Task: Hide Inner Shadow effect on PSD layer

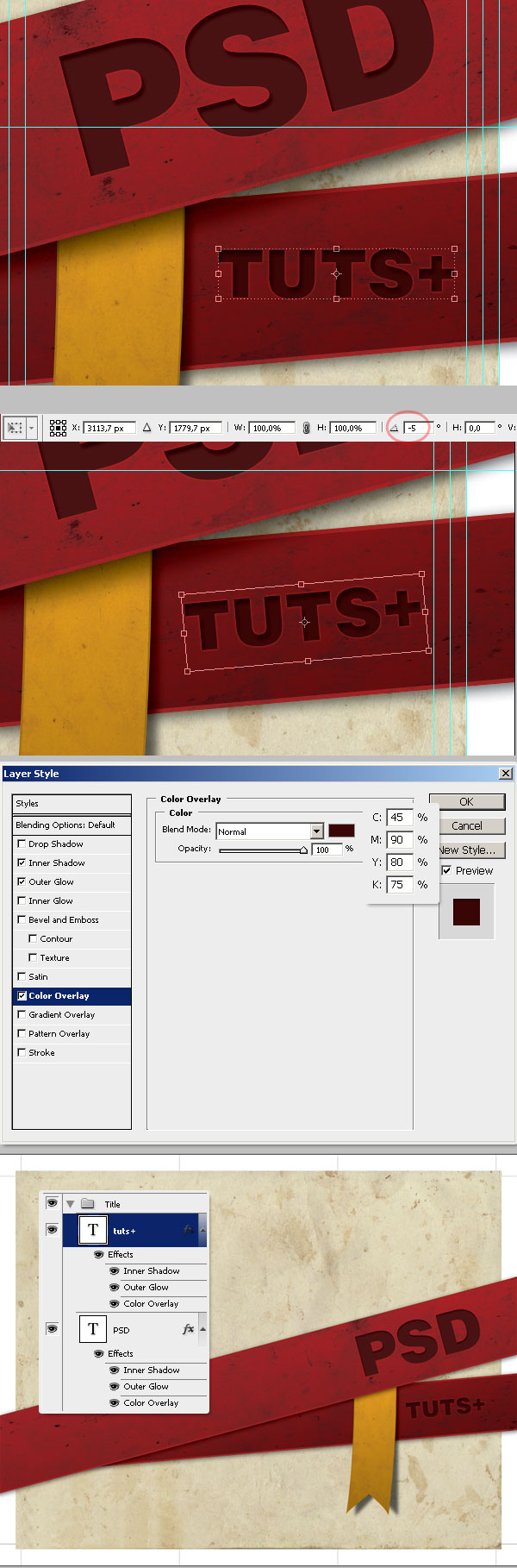Action: pyautogui.click(x=115, y=1370)
